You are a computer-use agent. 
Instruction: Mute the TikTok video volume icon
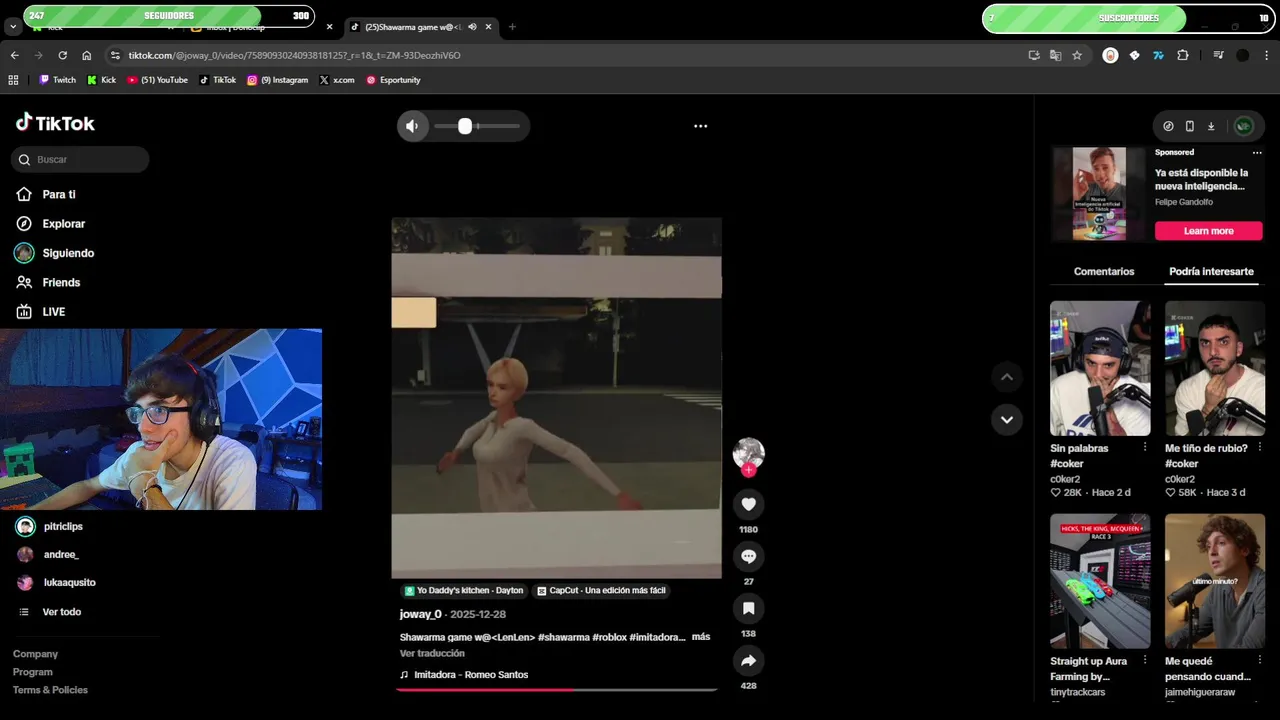click(x=412, y=126)
